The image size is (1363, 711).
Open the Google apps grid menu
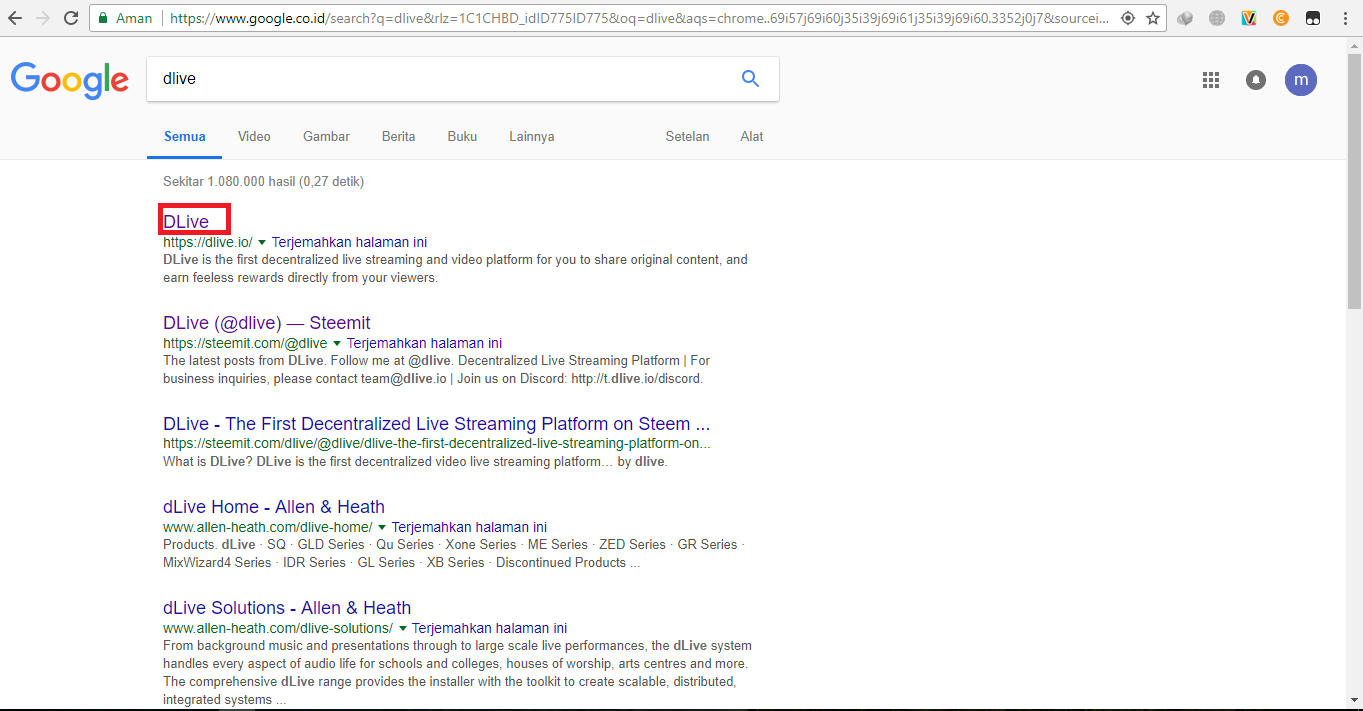(x=1211, y=80)
